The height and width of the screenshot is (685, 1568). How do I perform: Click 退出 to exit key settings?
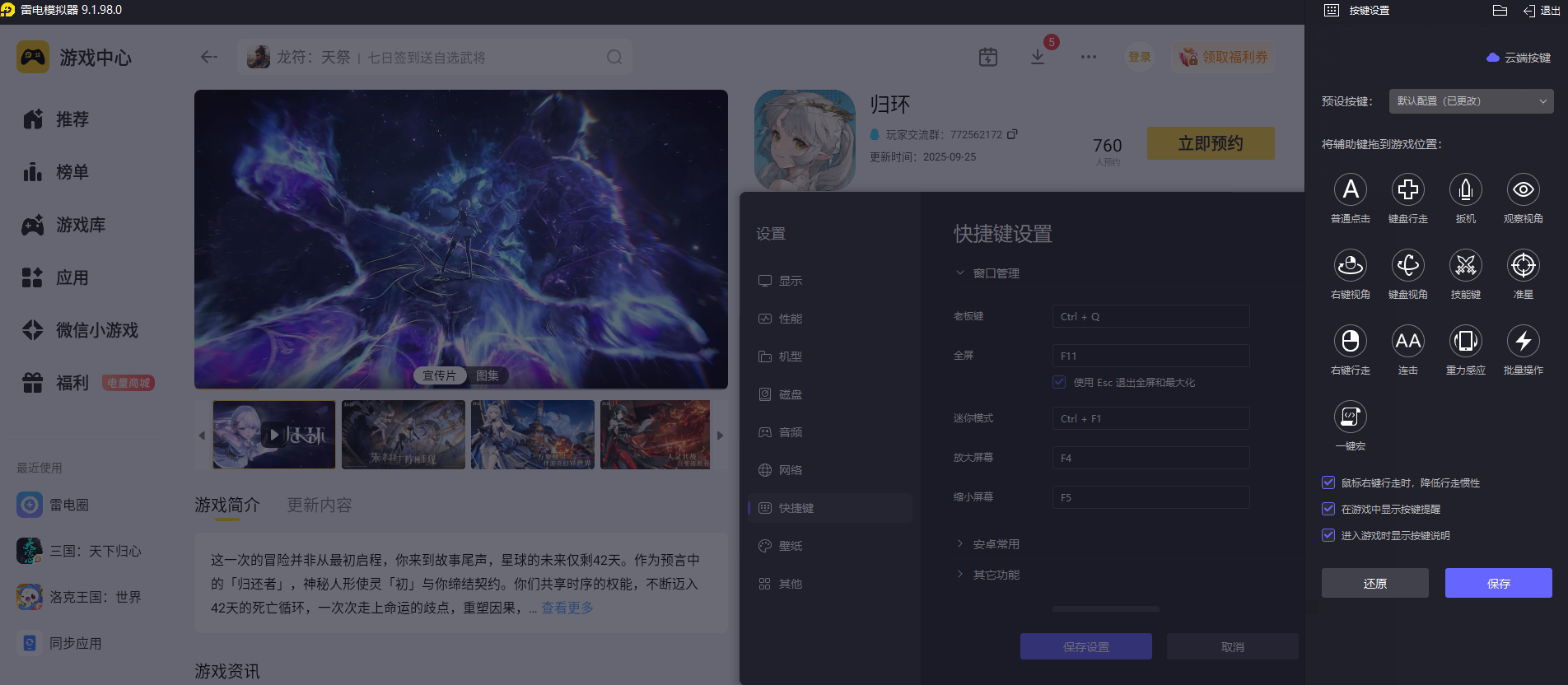(x=1542, y=11)
